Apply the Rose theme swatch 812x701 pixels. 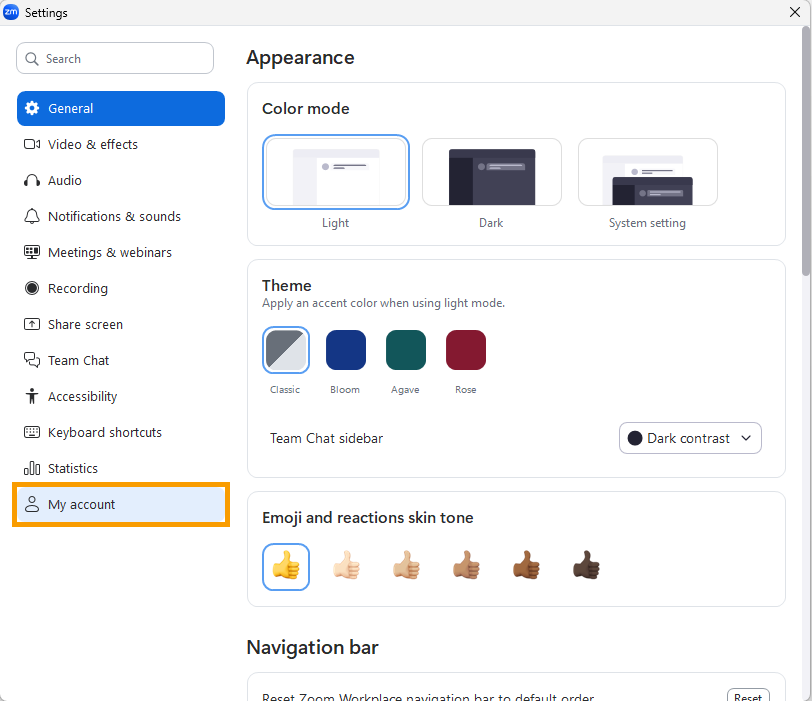click(x=465, y=350)
